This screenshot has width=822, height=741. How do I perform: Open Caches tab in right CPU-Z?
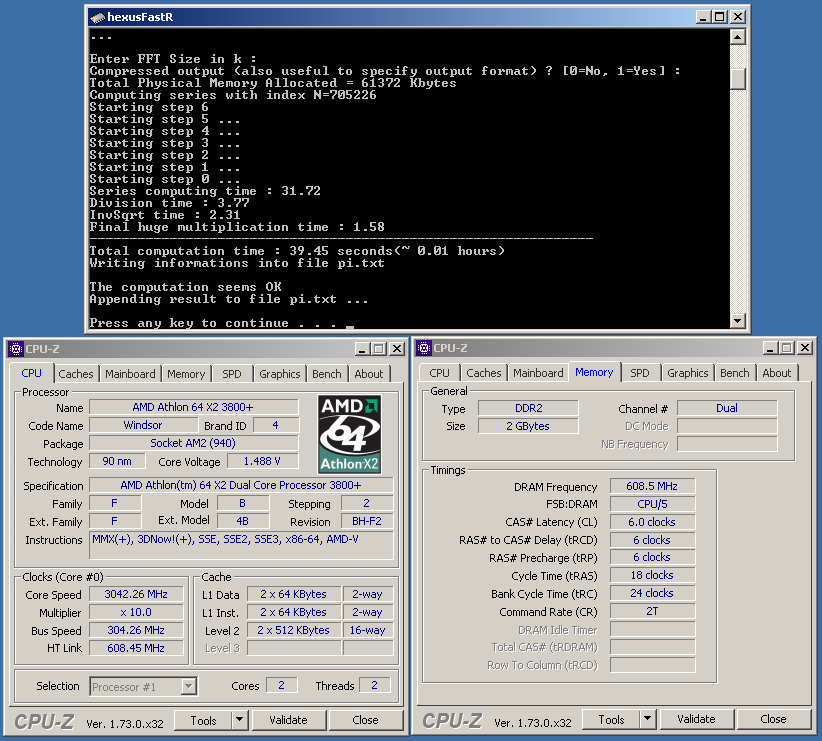(484, 373)
